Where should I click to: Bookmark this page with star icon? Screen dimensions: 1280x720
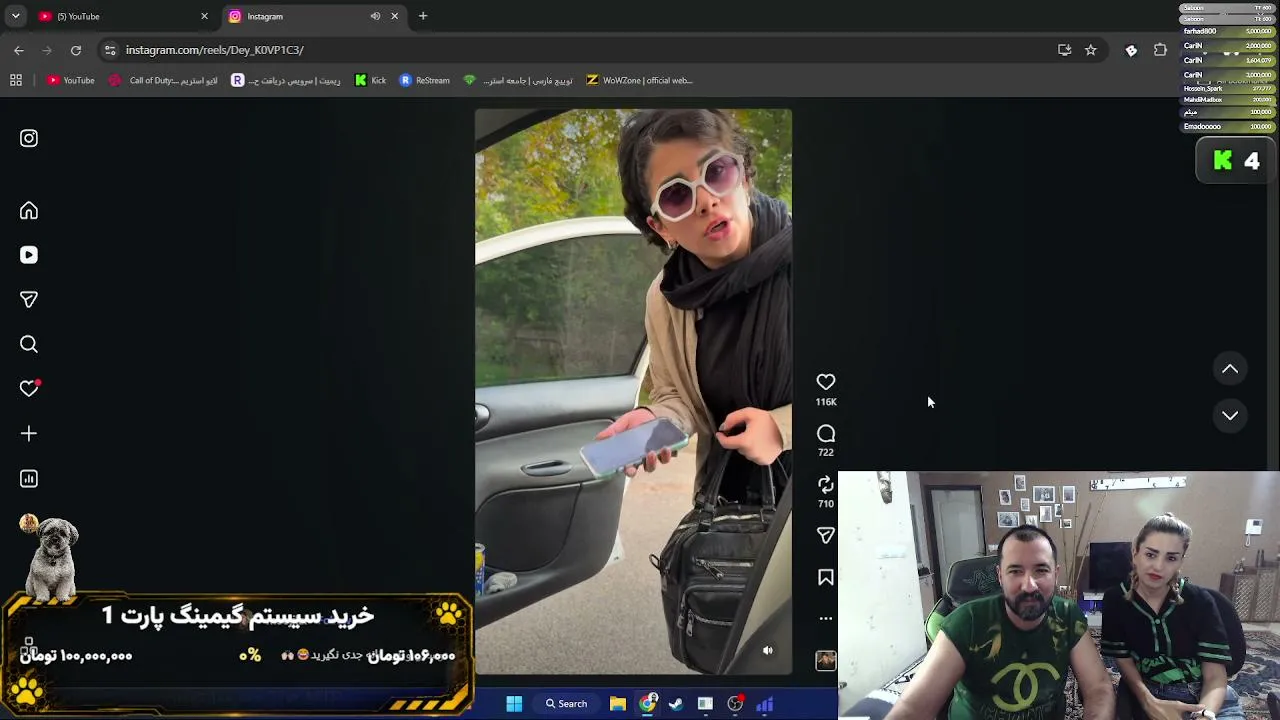pyautogui.click(x=1091, y=50)
